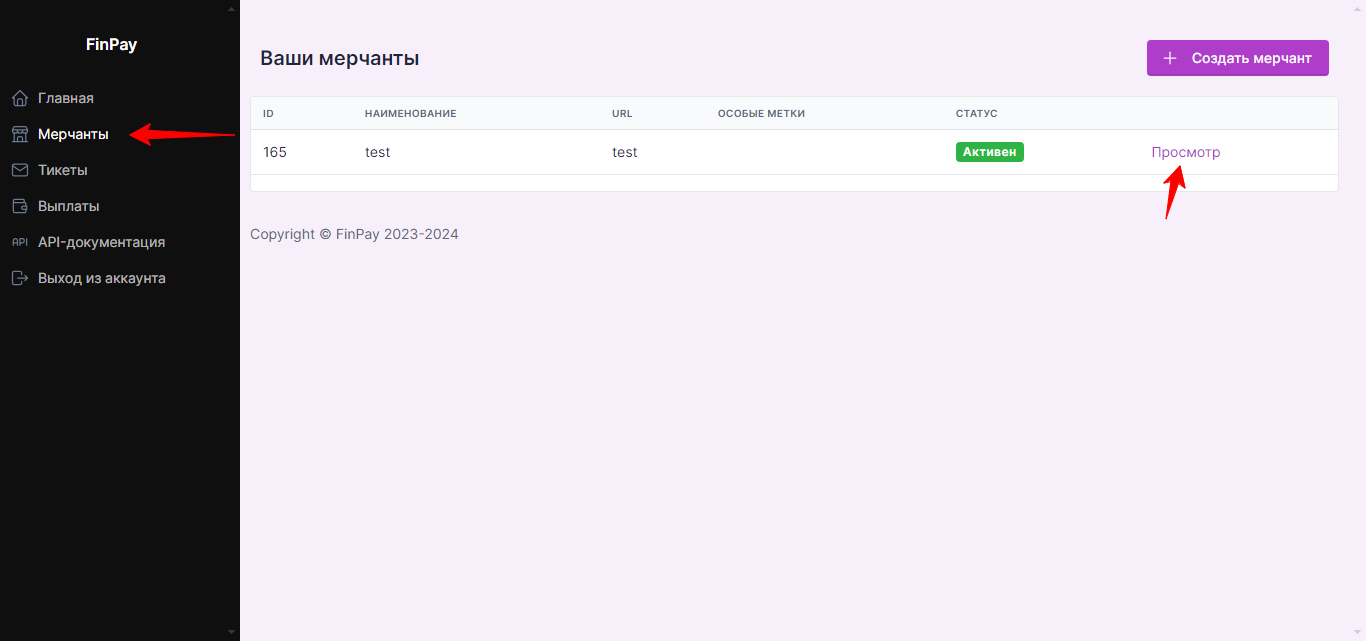Click the logout arrow icon
This screenshot has width=1366, height=641.
[x=19, y=277]
